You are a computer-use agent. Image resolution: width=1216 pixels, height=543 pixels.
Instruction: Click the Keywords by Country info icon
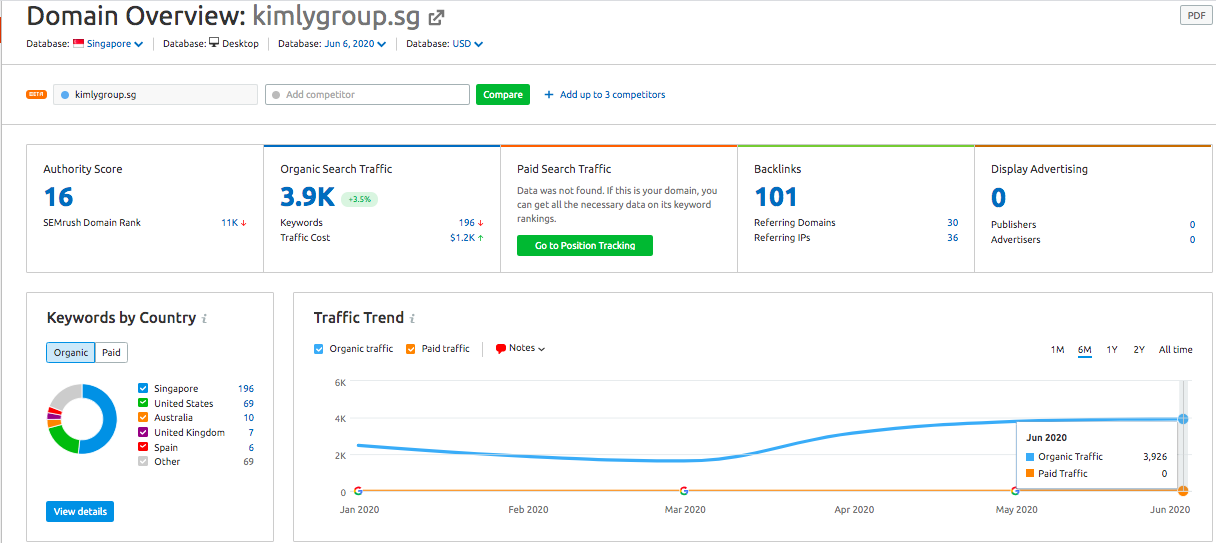pos(204,319)
